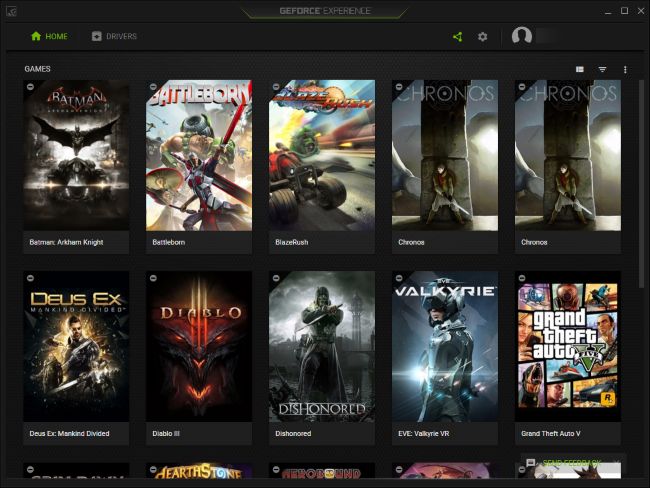This screenshot has width=650, height=488.
Task: Switch to the DRIVERS tab
Action: tap(114, 36)
